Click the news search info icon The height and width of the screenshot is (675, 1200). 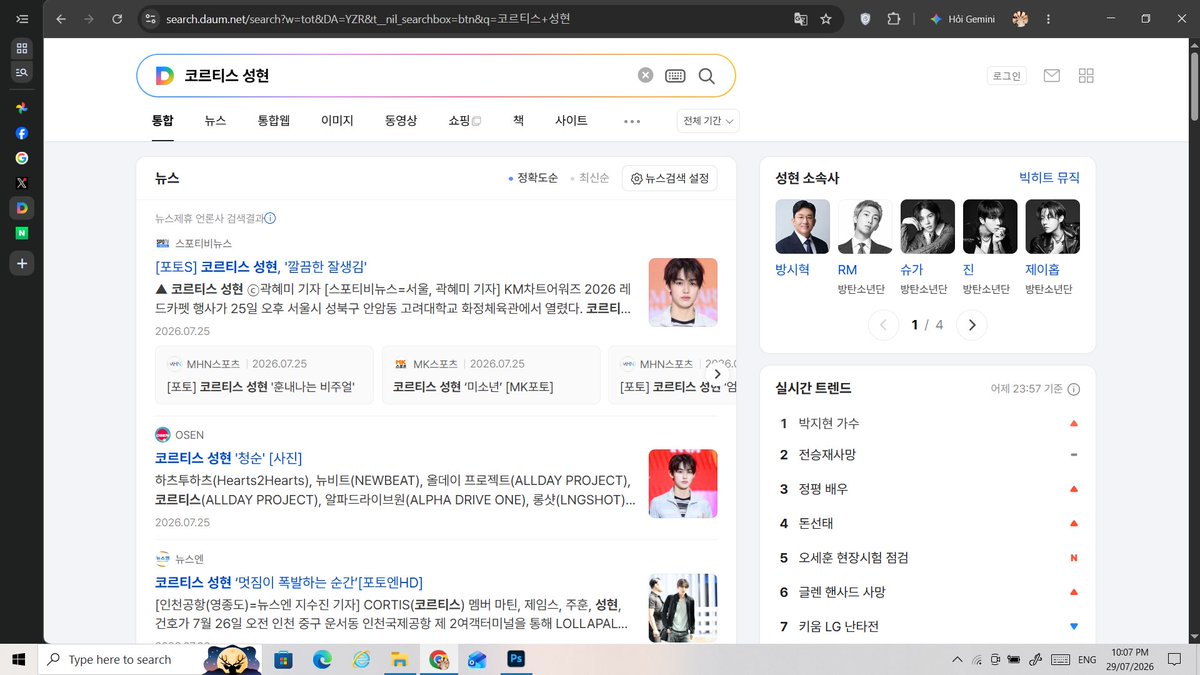(270, 218)
